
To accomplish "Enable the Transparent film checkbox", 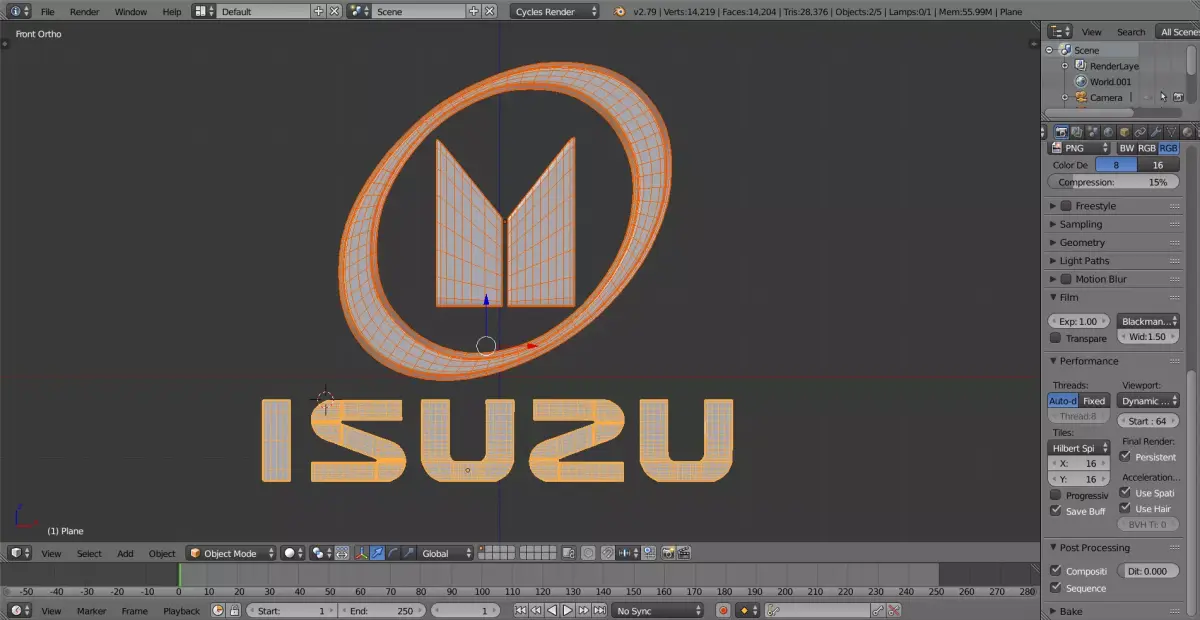I will [x=1055, y=338].
